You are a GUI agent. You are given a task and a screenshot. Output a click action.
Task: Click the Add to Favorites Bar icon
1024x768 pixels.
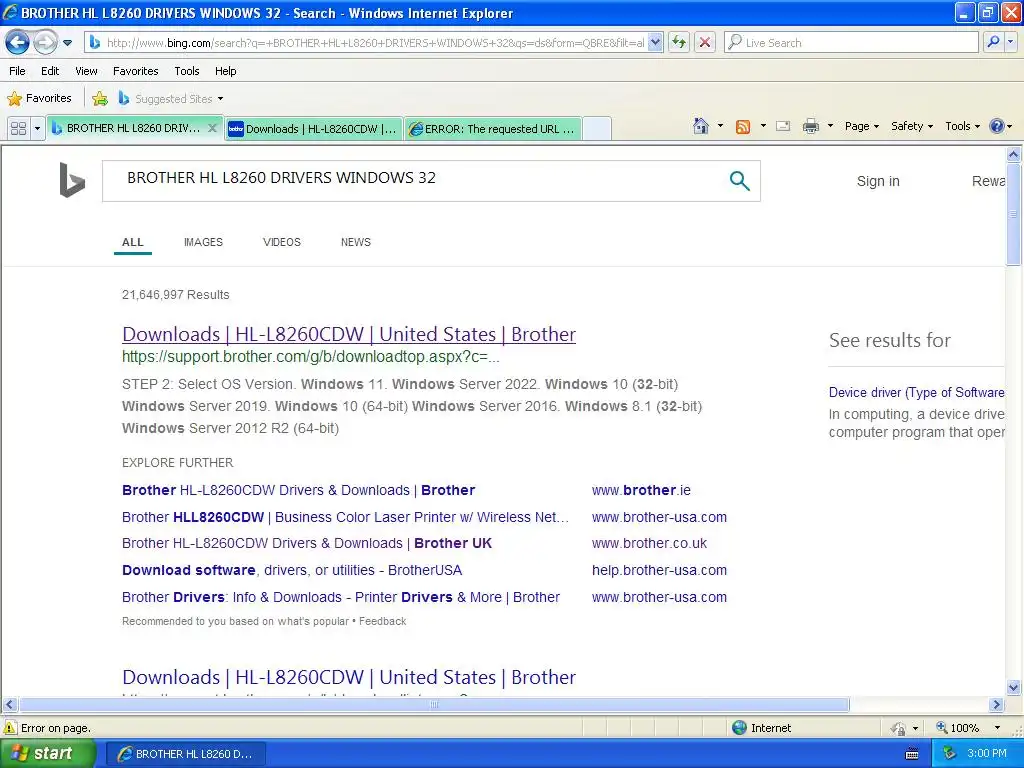pyautogui.click(x=100, y=99)
